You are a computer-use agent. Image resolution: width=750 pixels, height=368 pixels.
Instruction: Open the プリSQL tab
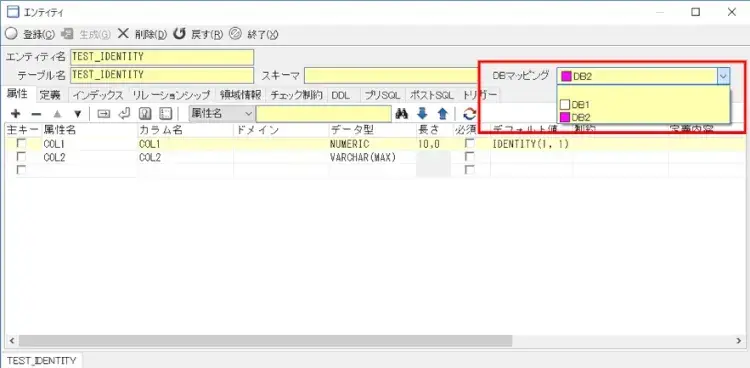coord(382,95)
